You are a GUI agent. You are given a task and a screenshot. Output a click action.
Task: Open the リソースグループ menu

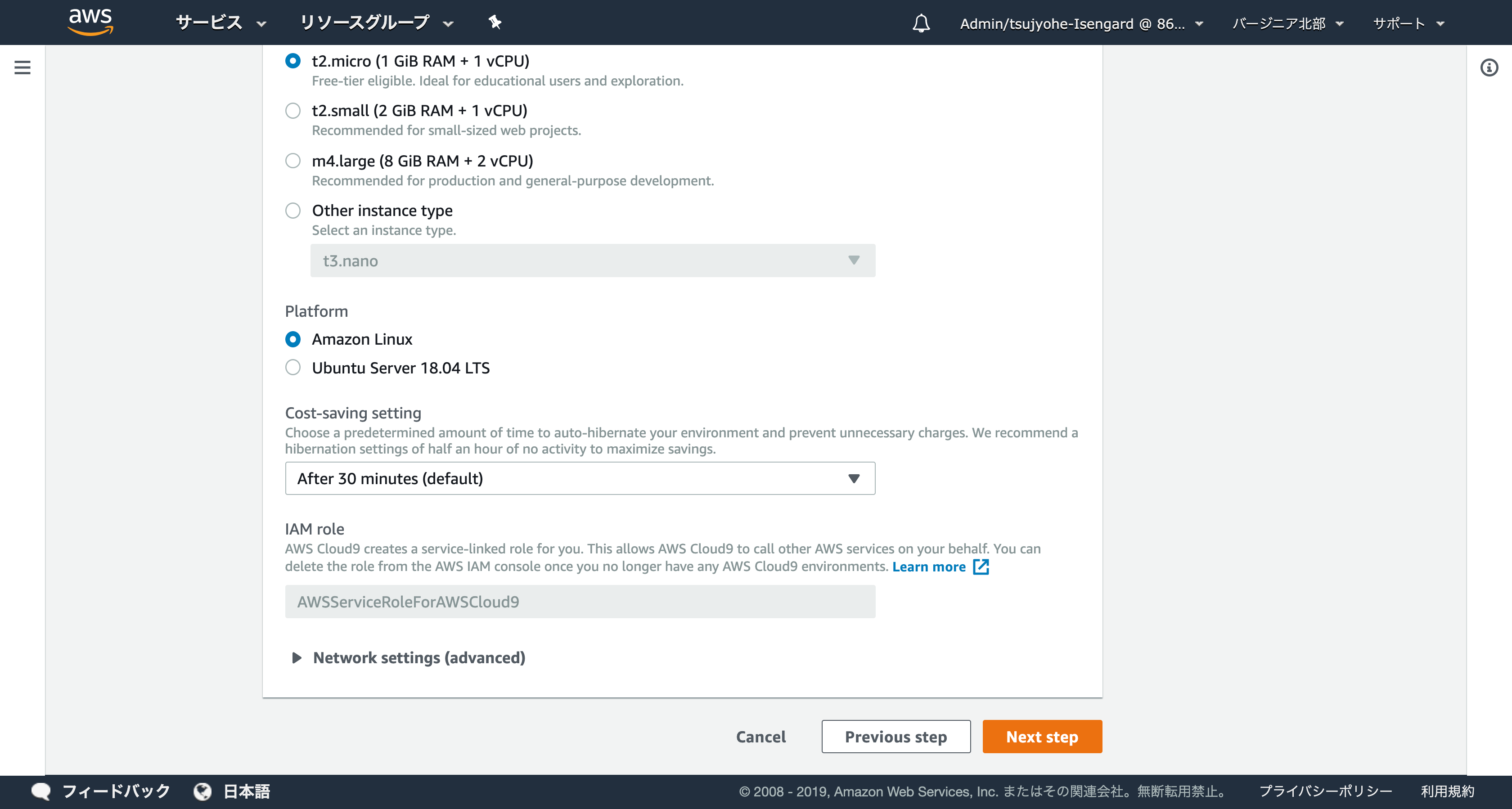377,23
